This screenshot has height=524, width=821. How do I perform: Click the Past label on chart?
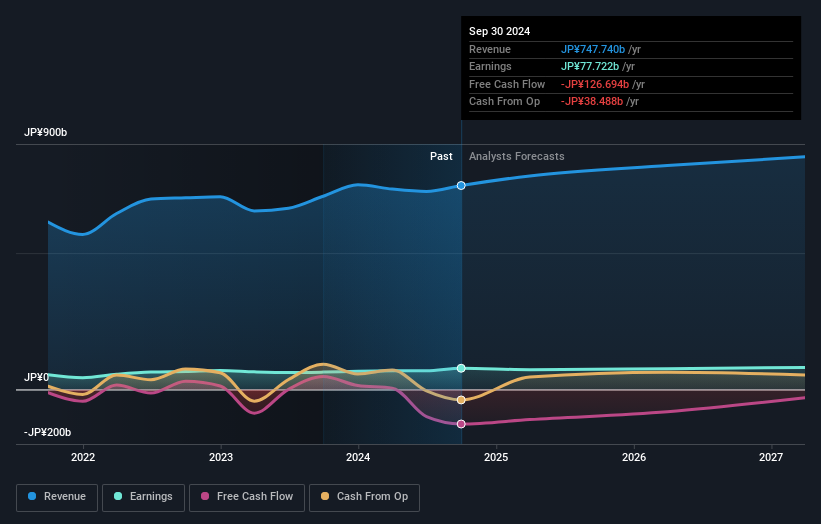click(x=441, y=157)
